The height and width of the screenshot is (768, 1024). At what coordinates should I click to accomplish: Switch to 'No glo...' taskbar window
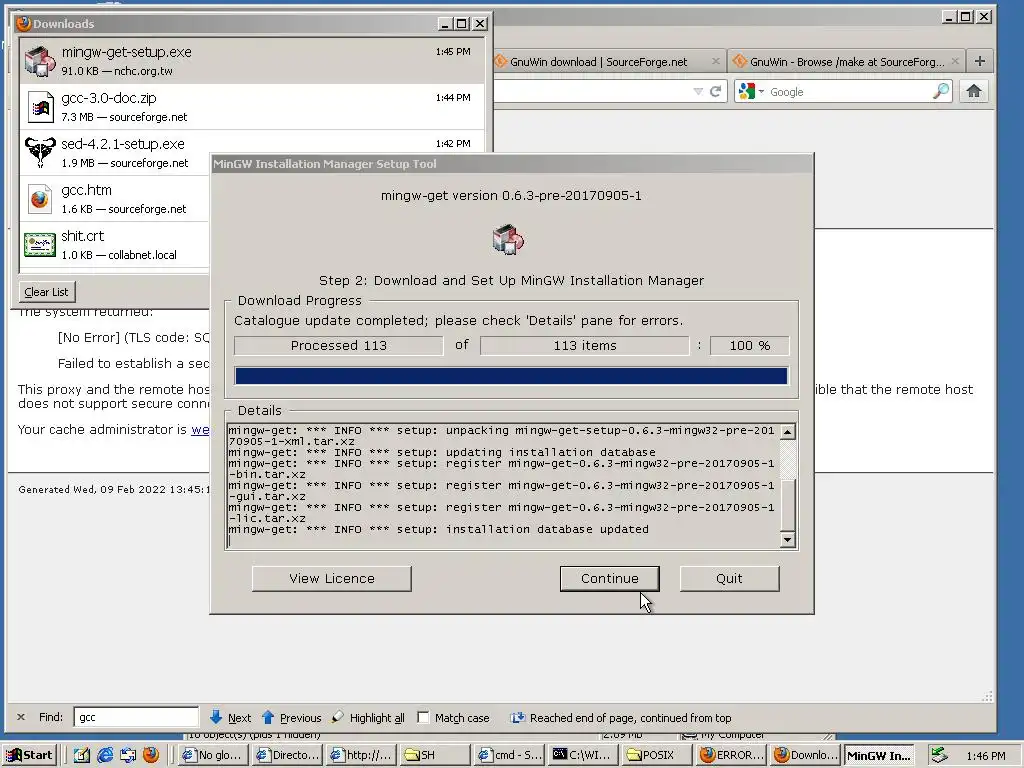coord(212,755)
